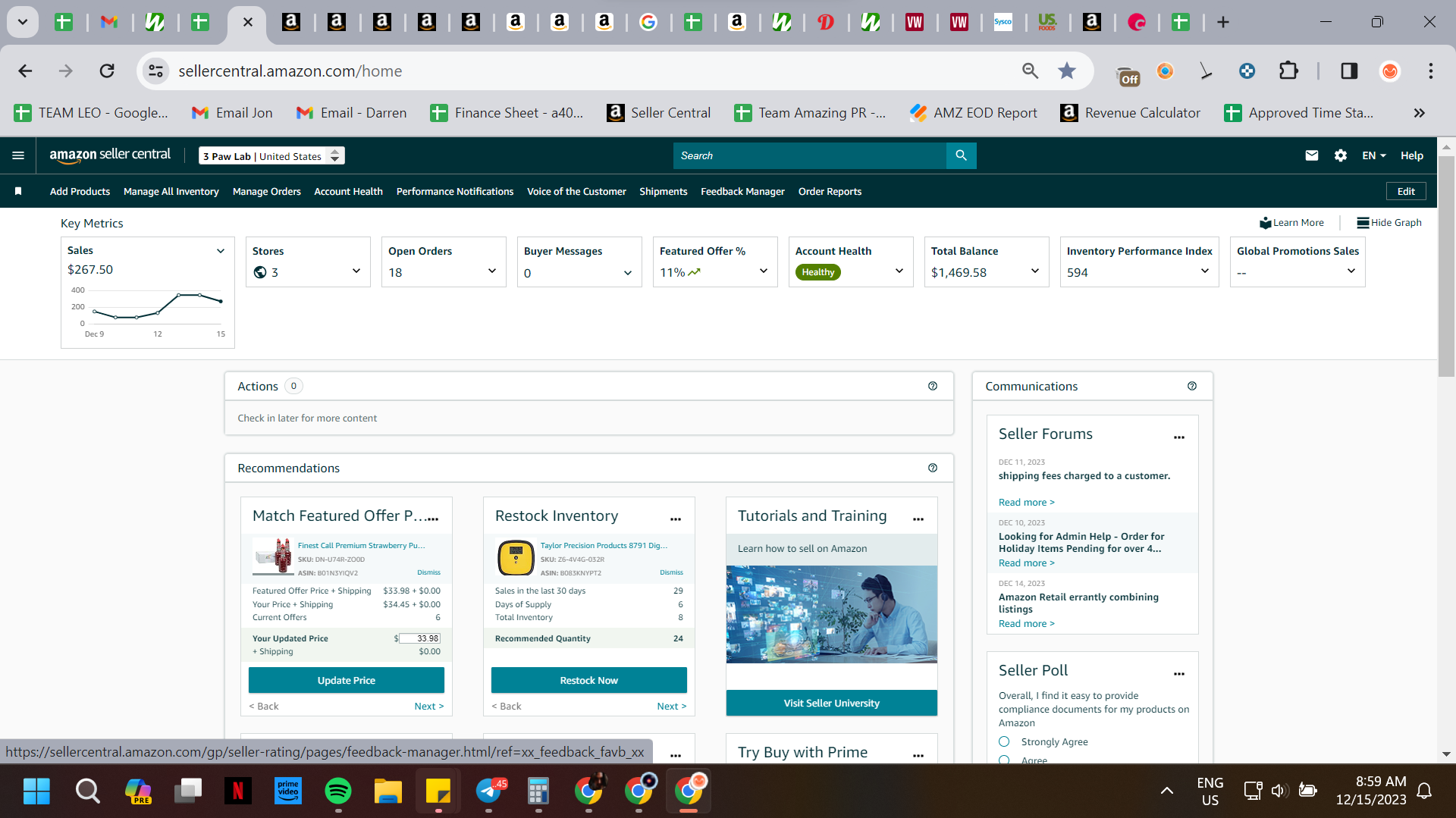The height and width of the screenshot is (818, 1456).
Task: Open the Learn More link in Key Metrics
Action: coord(1291,222)
